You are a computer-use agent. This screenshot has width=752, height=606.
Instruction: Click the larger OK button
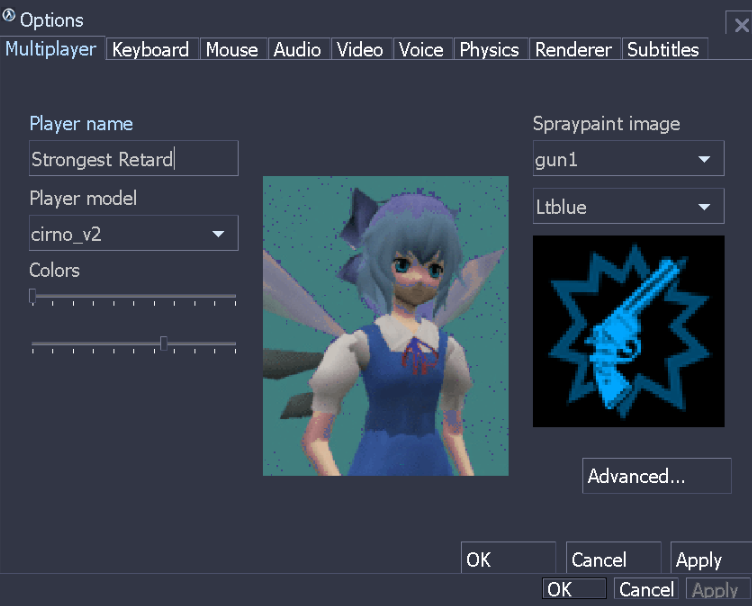click(508, 559)
